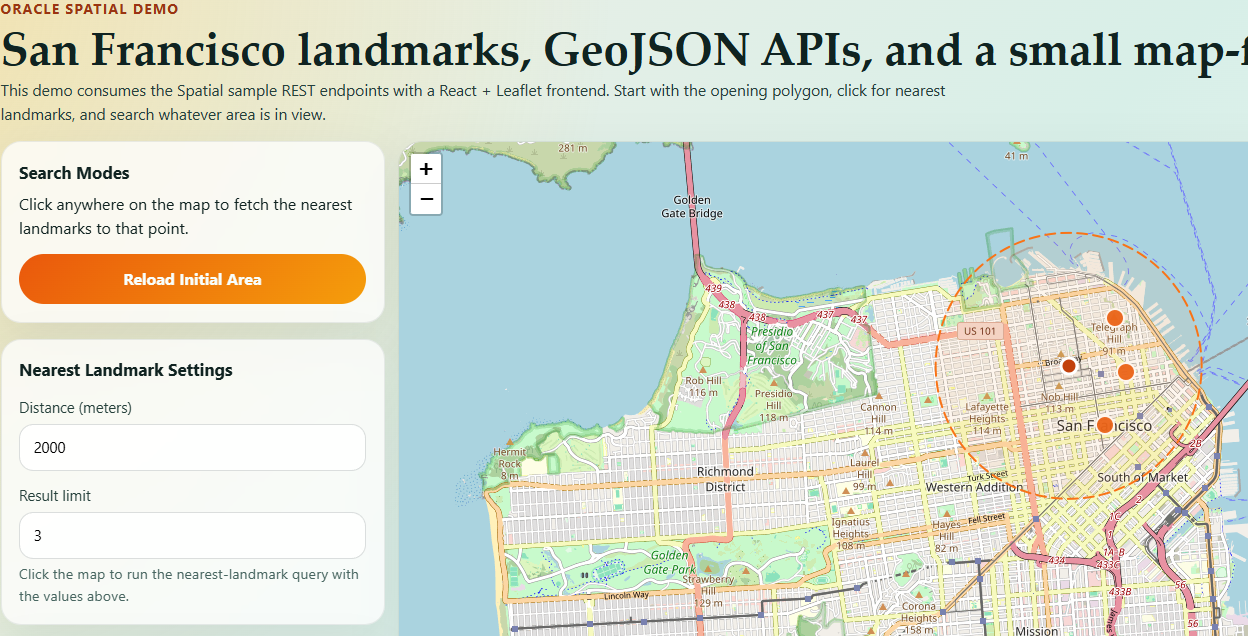Click the Western Addition neighborhood label
Viewport: 1248px width, 636px height.
(x=974, y=487)
